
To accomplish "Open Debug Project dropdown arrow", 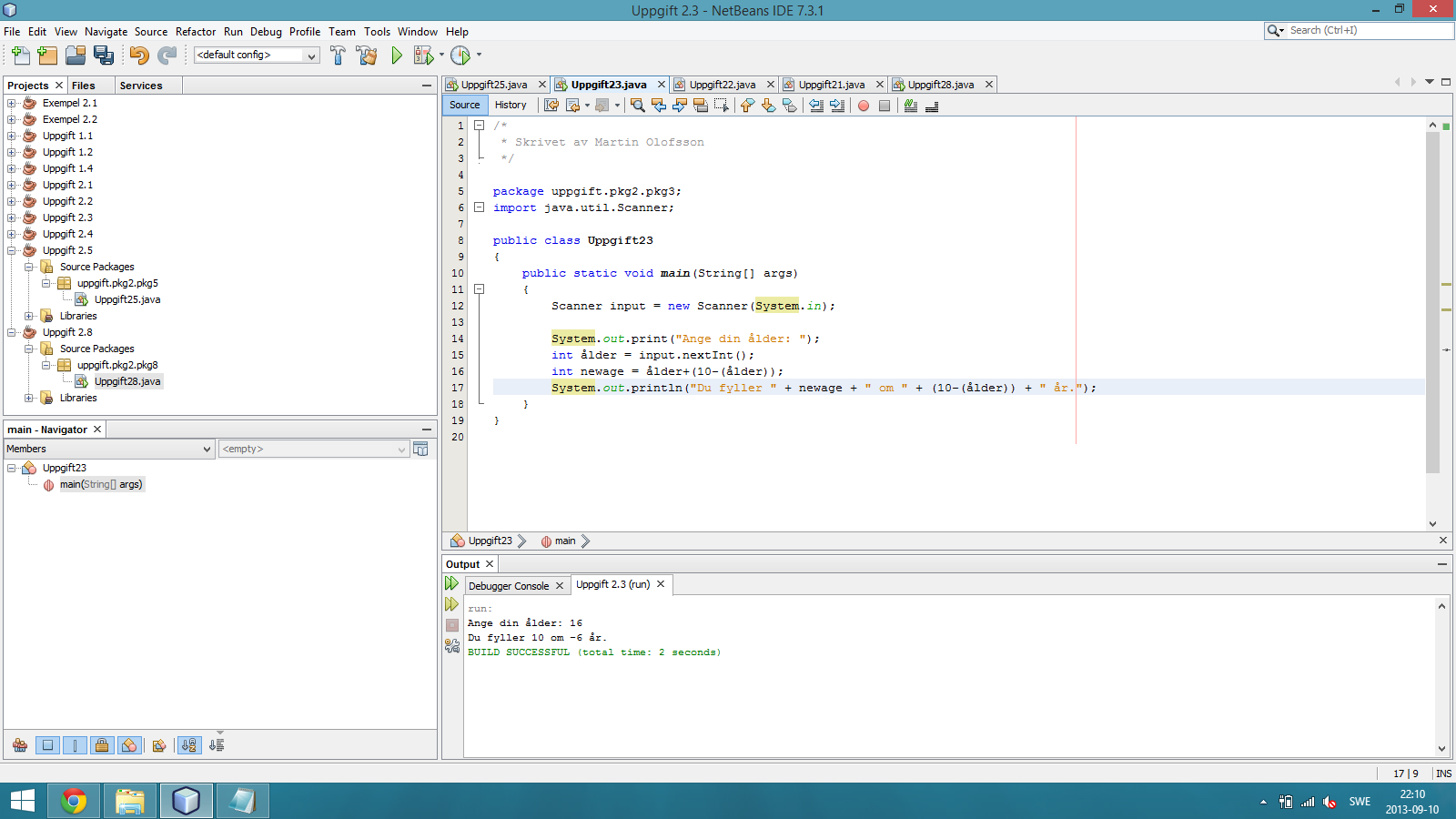I will pos(441,55).
